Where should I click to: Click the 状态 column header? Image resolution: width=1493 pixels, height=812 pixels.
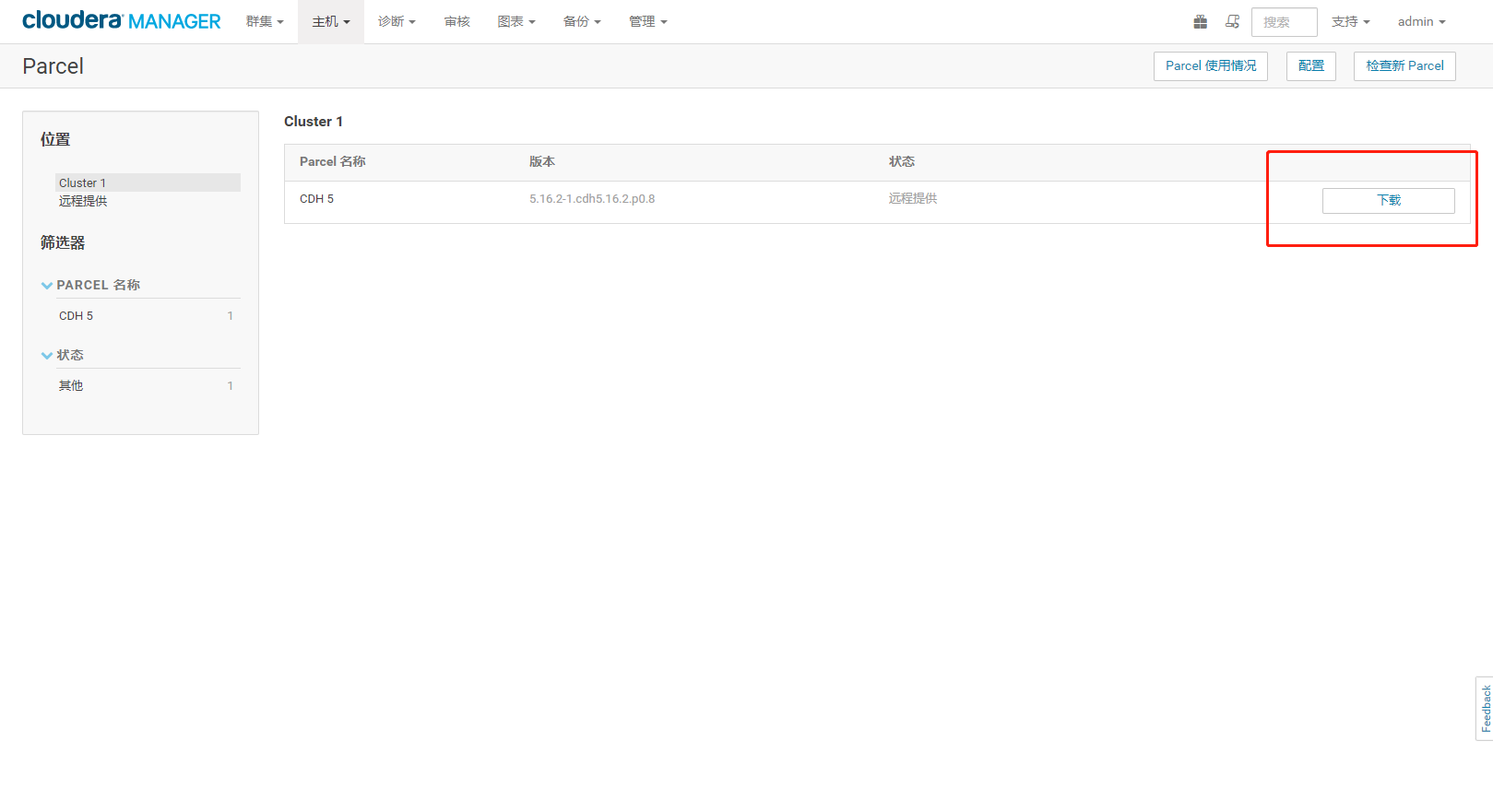(x=902, y=161)
